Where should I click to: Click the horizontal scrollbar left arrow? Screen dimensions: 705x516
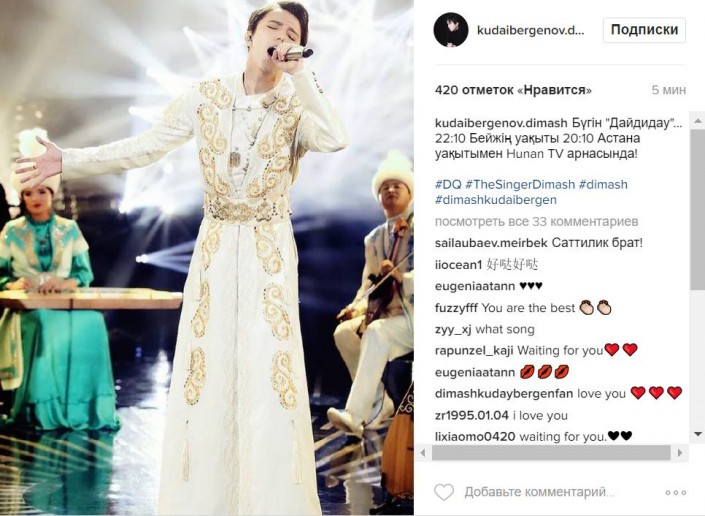(423, 453)
